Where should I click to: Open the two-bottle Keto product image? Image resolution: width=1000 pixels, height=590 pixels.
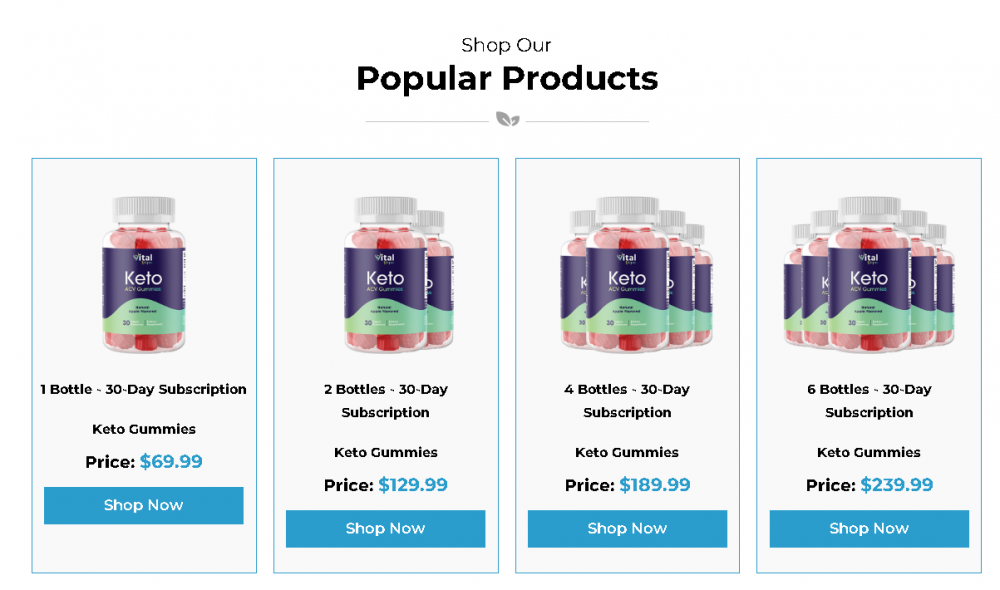tap(399, 274)
